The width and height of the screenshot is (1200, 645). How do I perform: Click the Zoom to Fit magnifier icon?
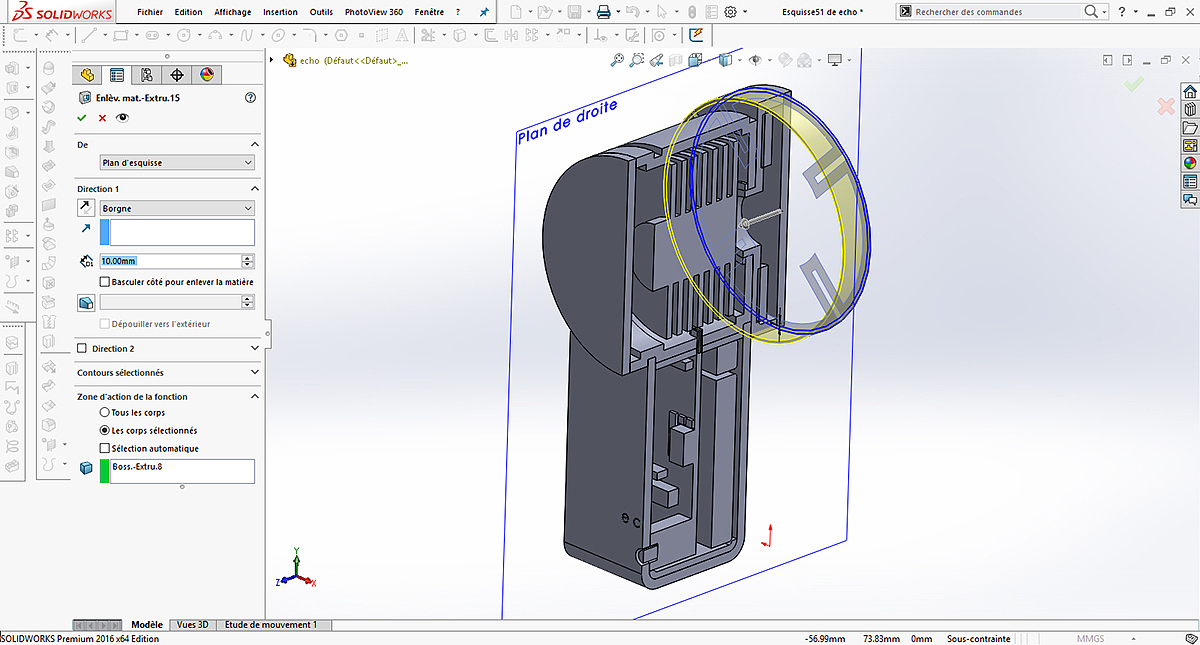click(618, 60)
